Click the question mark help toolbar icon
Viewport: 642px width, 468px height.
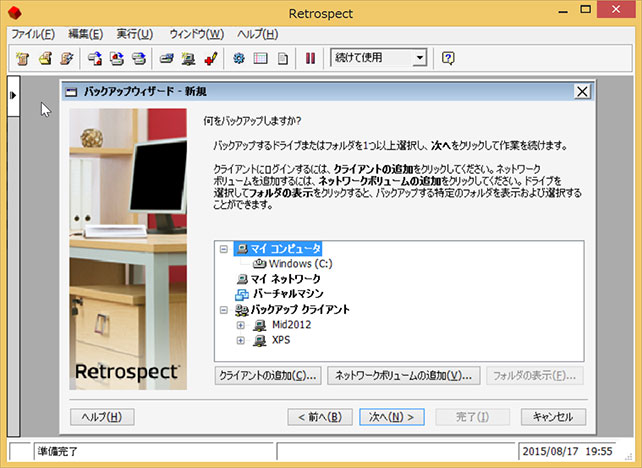pos(448,58)
